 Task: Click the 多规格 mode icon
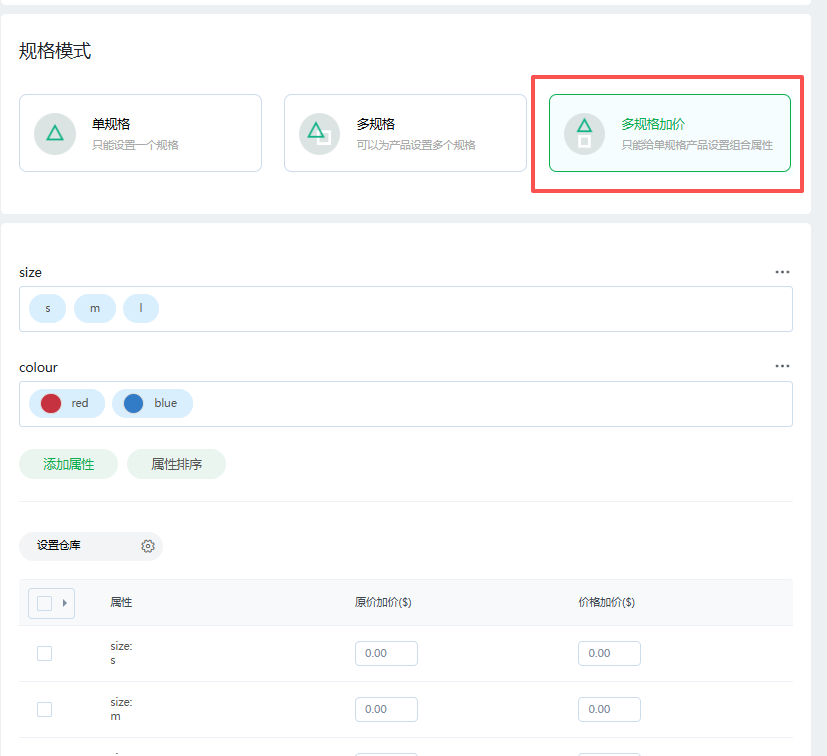[x=320, y=133]
